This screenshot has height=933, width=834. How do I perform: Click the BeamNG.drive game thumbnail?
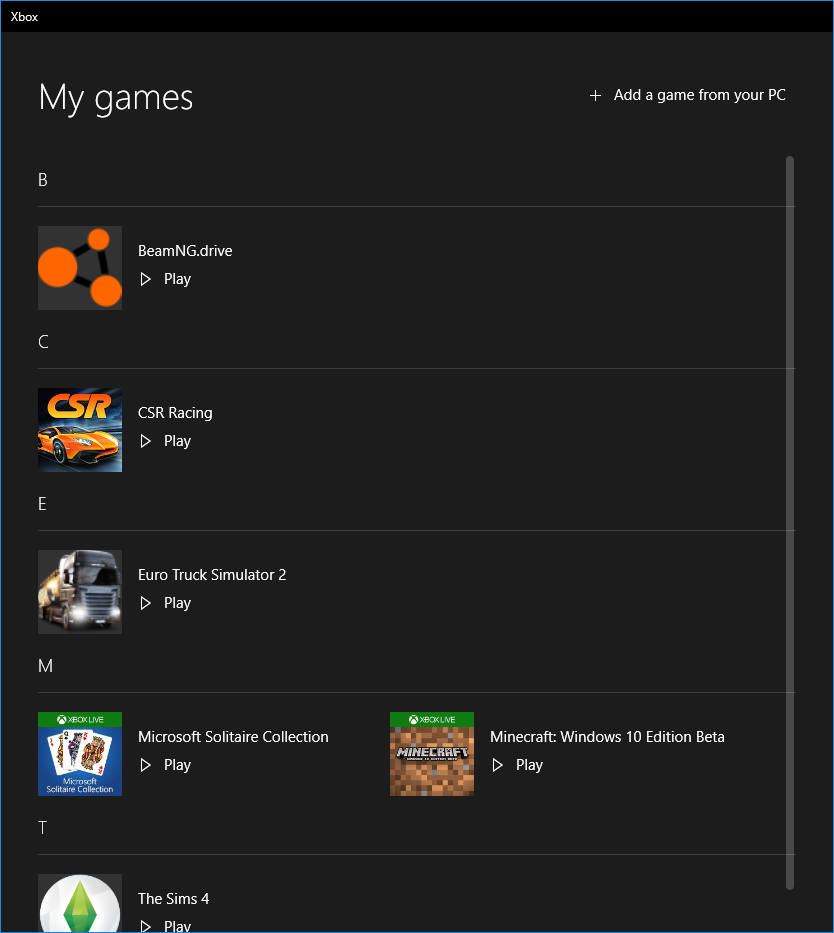pyautogui.click(x=80, y=268)
